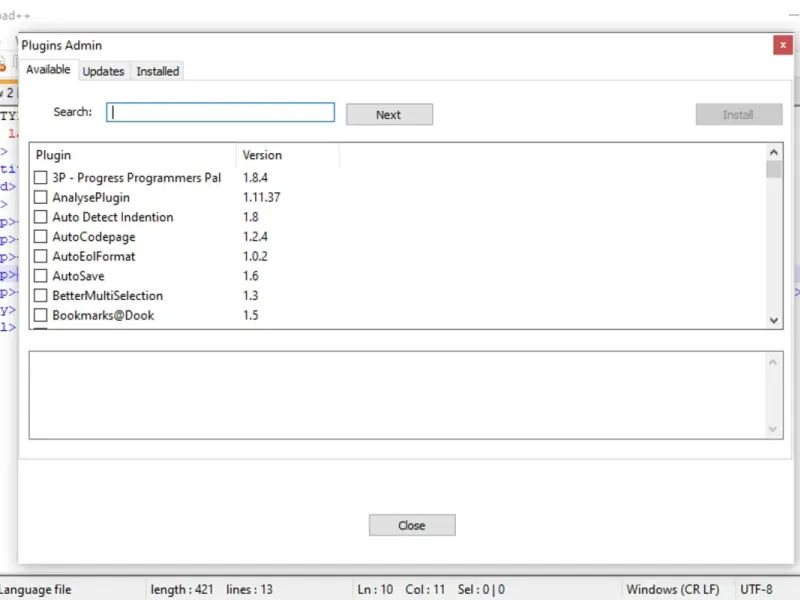The width and height of the screenshot is (800, 600).
Task: Select the Auto Detect Indention name text
Action: point(113,217)
